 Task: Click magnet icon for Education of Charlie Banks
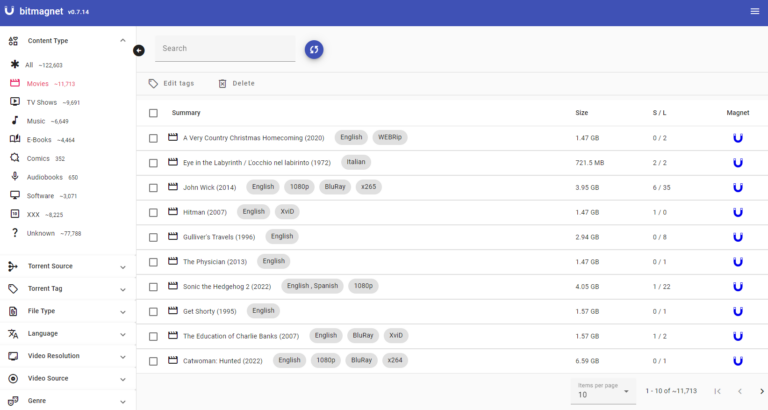738,336
